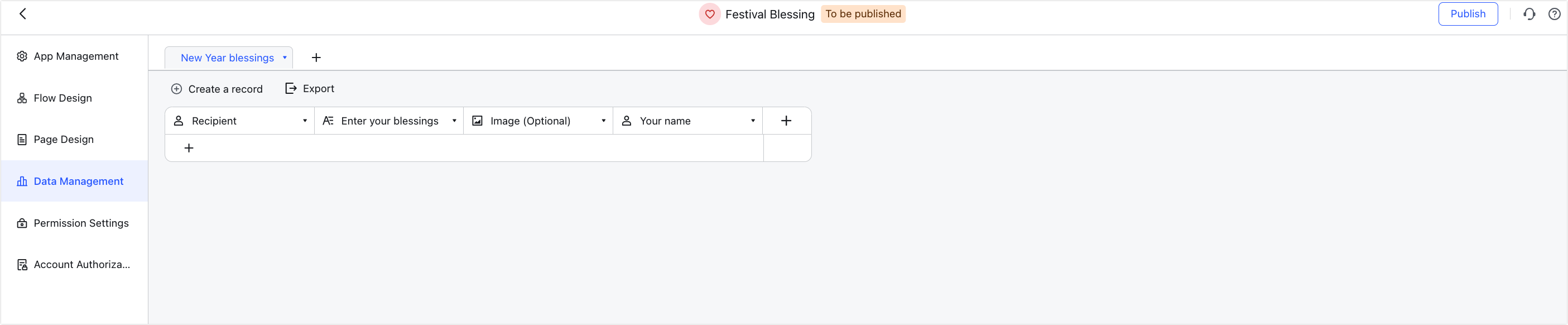Expand the Enter your blessings column menu
Screen dimensions: 1568x325
(x=455, y=121)
